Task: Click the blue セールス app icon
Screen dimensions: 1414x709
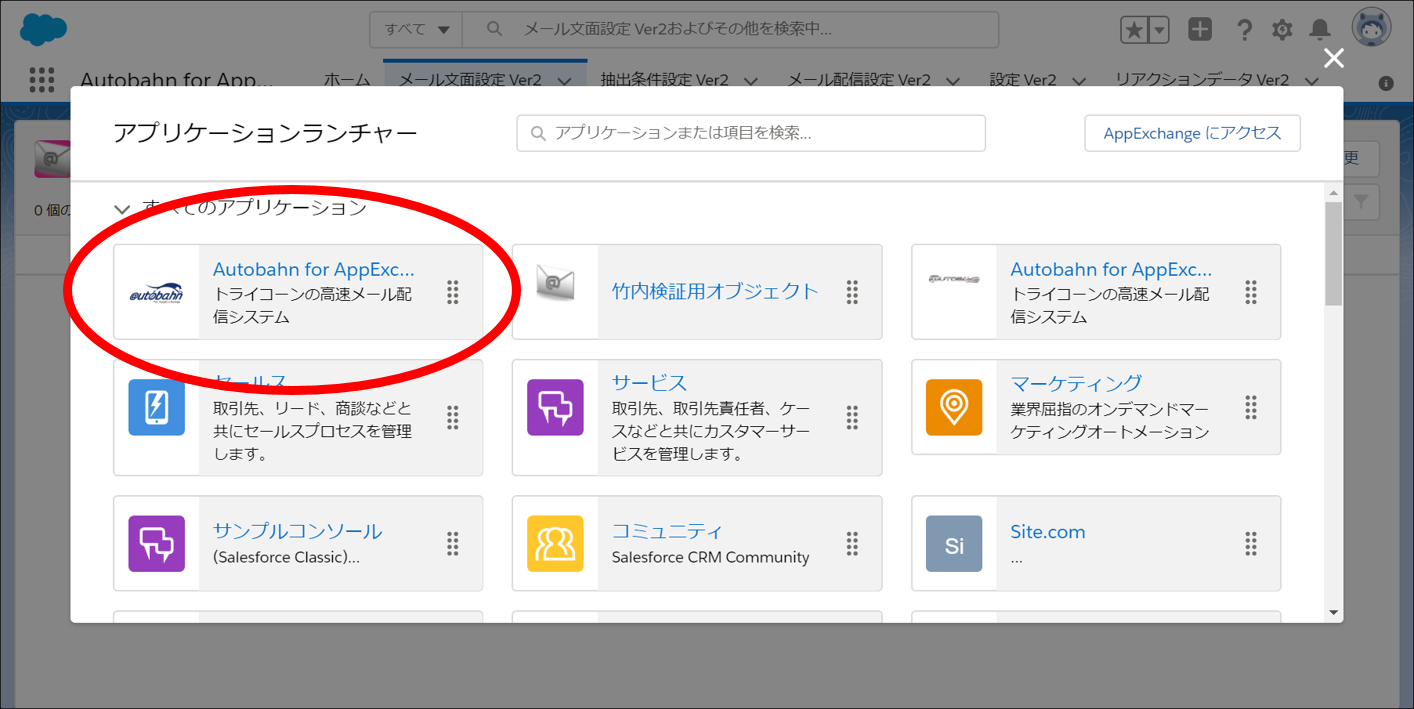Action: click(x=156, y=407)
